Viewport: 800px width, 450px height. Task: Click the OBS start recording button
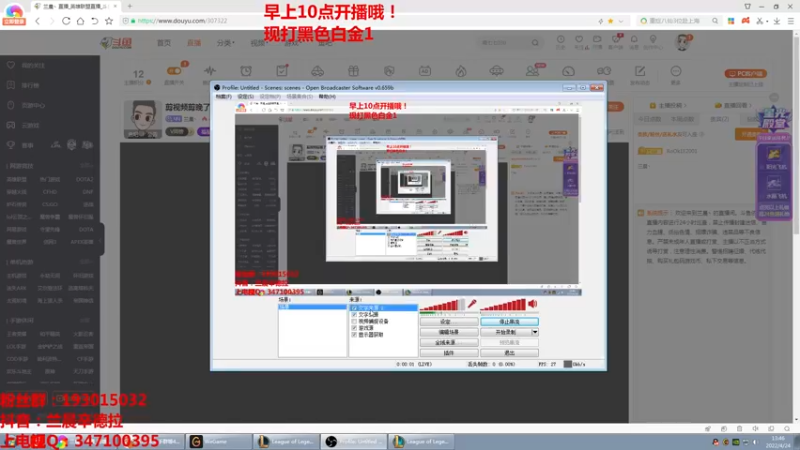506,332
